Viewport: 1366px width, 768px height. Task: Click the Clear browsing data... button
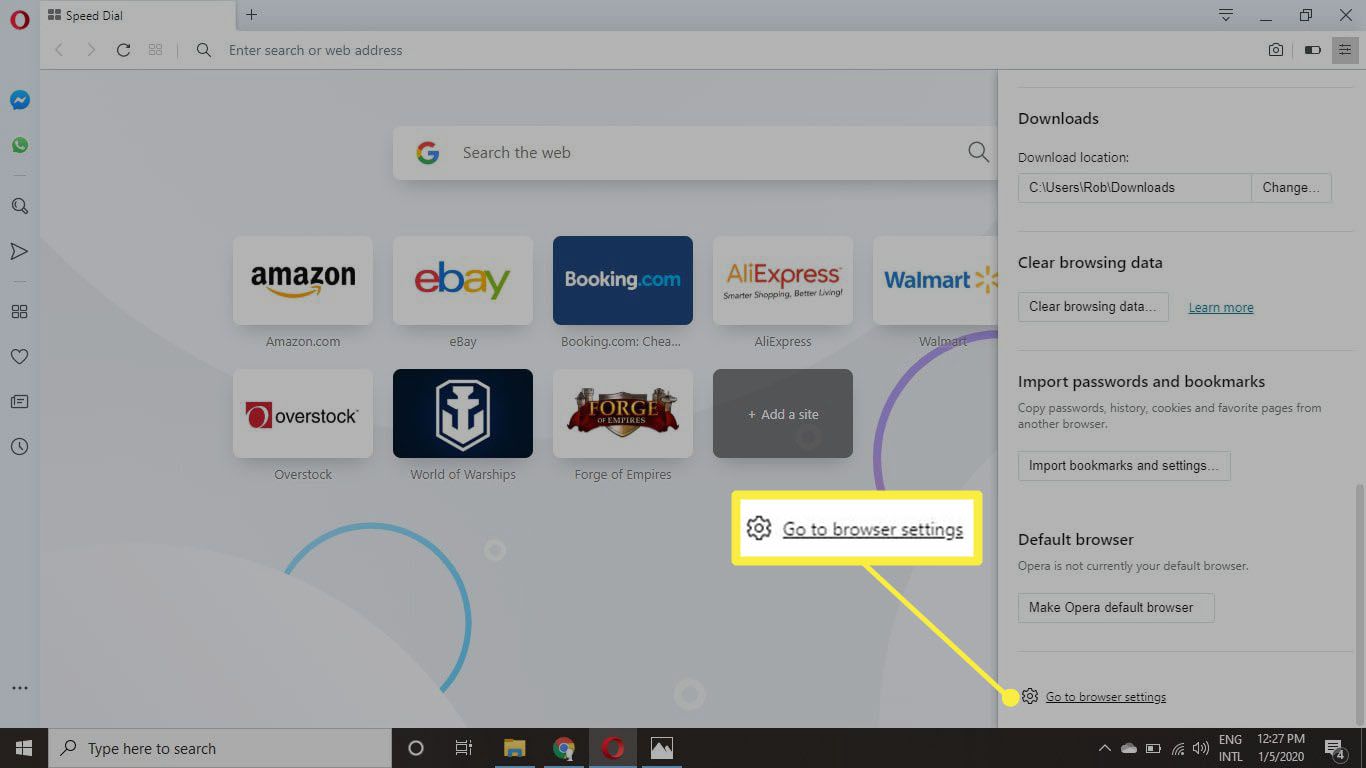pos(1093,307)
